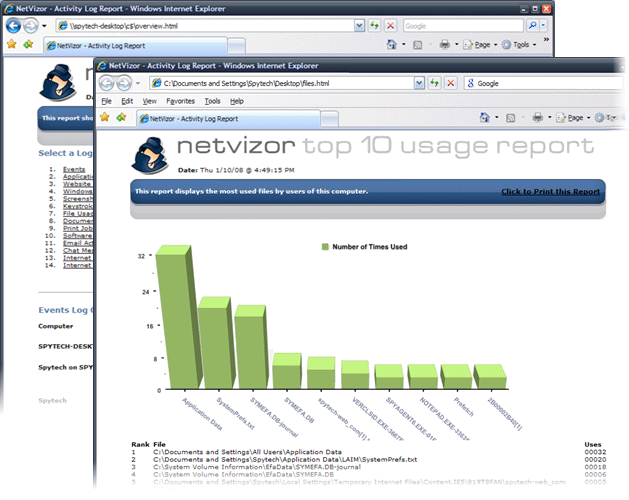Expand toolbar overflow chevron in rear window

pyautogui.click(x=546, y=39)
